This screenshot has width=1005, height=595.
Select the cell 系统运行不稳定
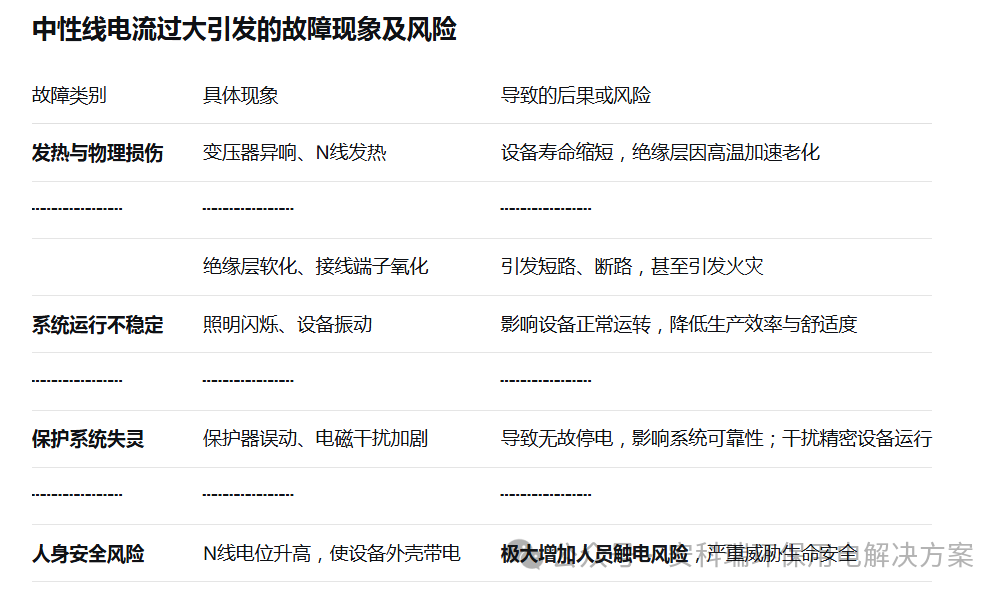97,324
